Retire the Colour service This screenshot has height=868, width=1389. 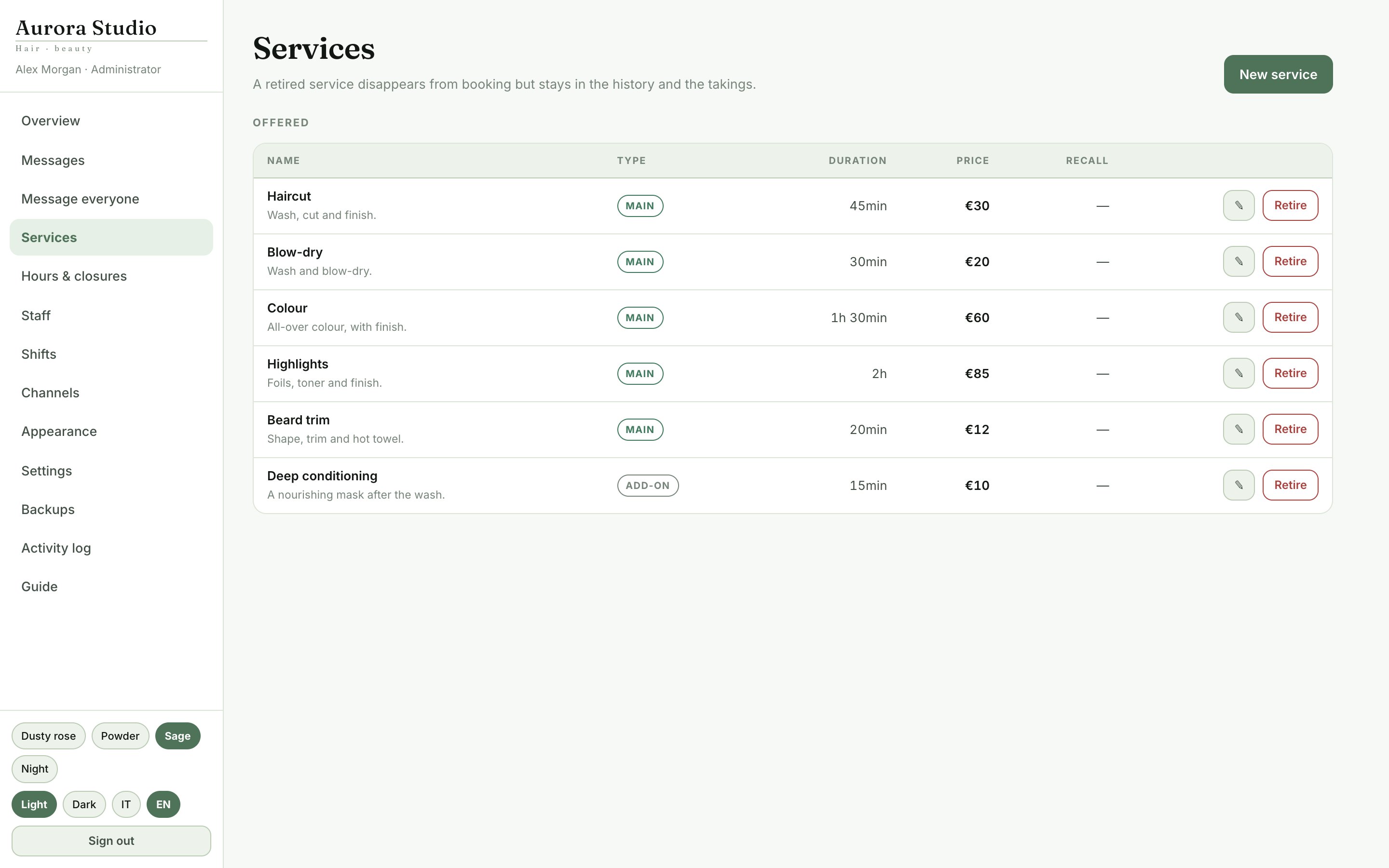click(x=1290, y=317)
